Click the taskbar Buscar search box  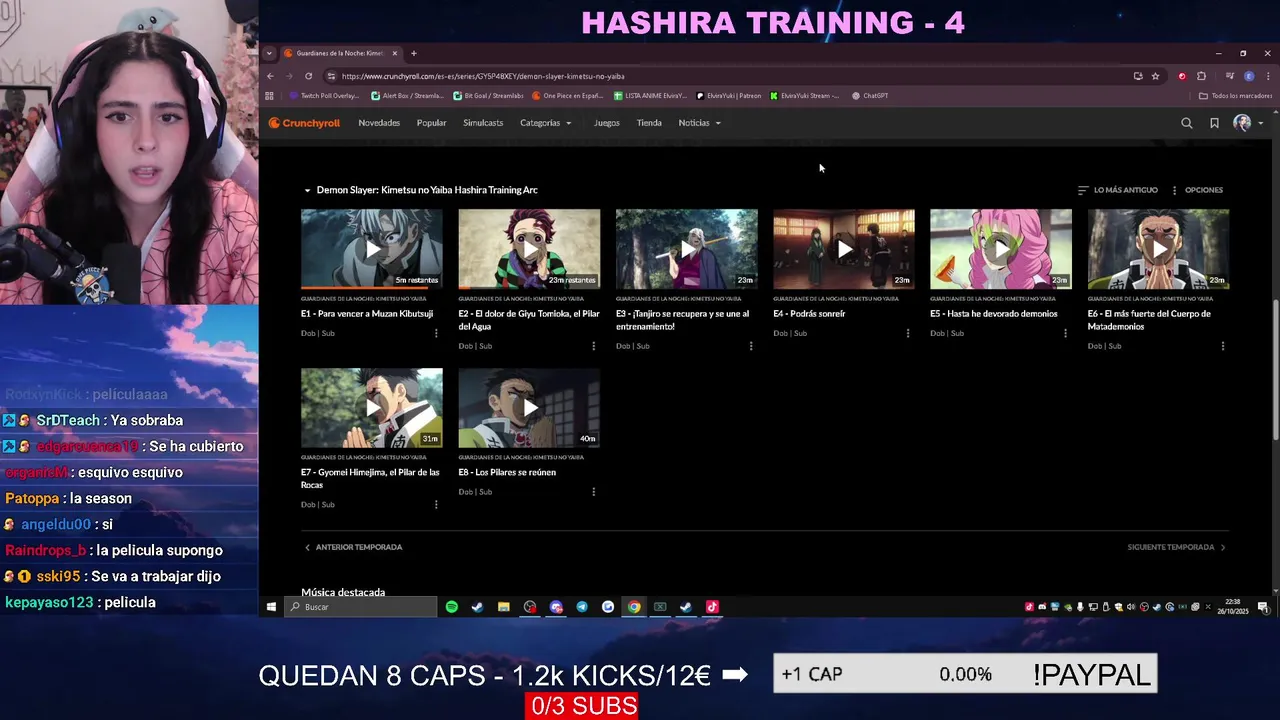tap(360, 607)
